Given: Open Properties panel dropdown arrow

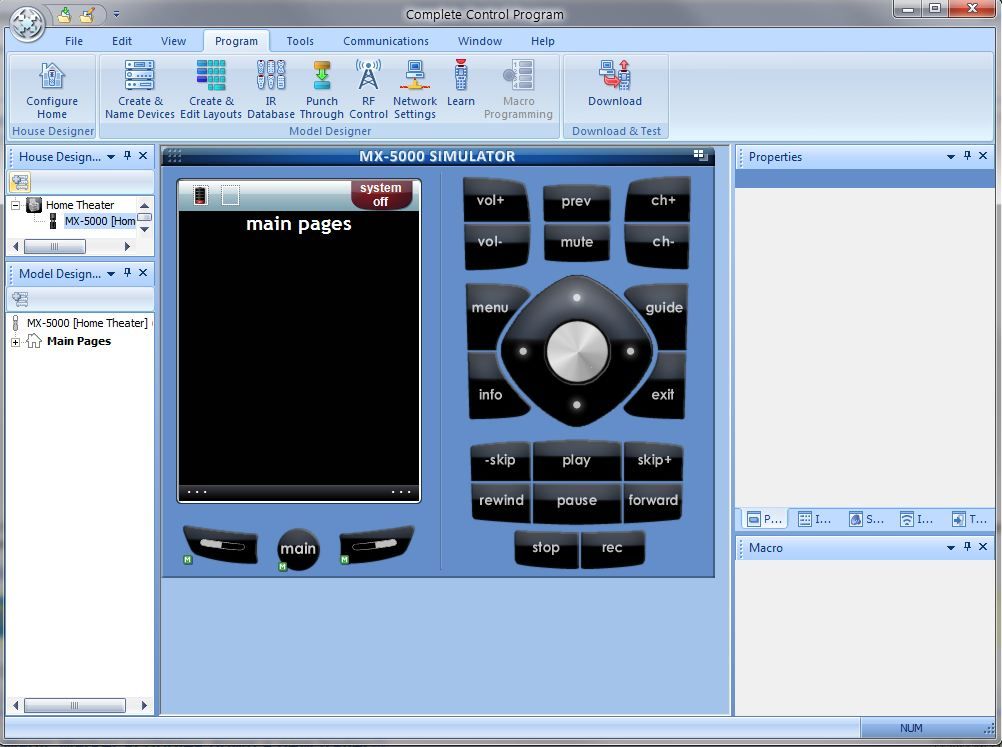Looking at the screenshot, I should 951,157.
